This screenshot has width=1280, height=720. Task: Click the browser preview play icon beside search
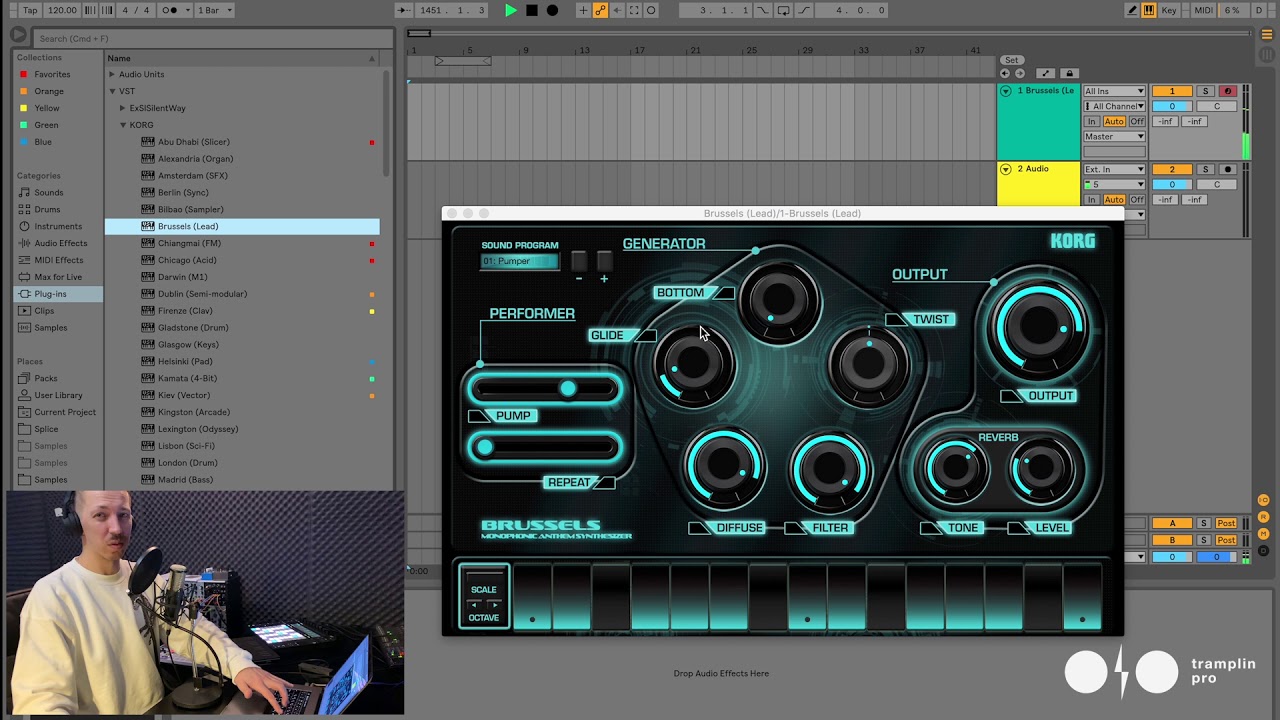point(18,36)
